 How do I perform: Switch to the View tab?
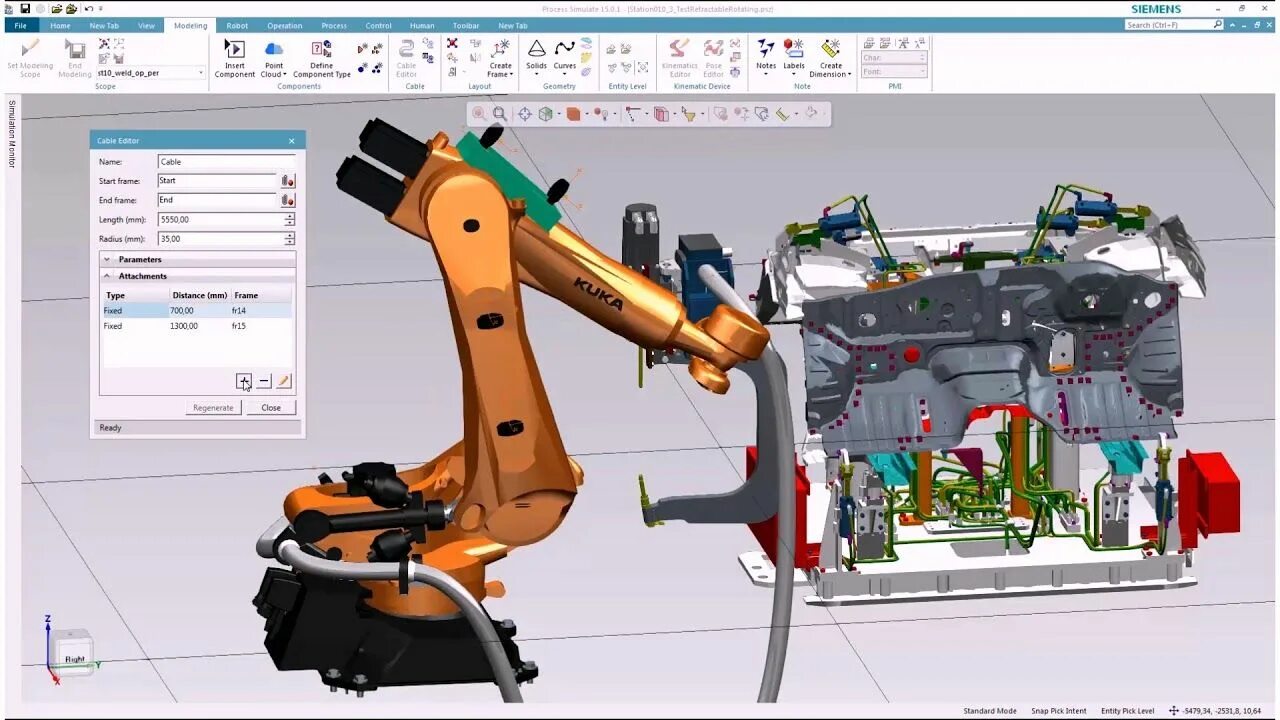pos(146,25)
